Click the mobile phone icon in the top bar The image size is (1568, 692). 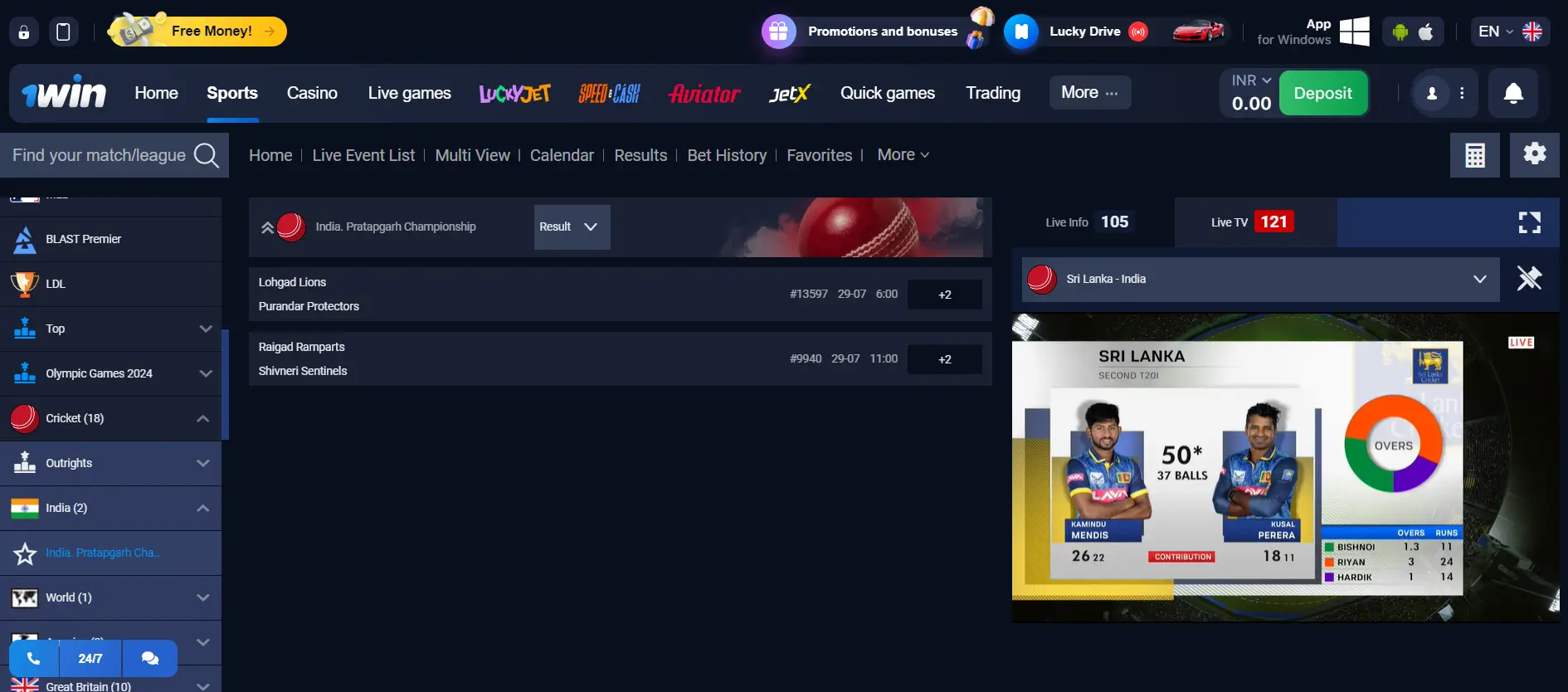(63, 32)
